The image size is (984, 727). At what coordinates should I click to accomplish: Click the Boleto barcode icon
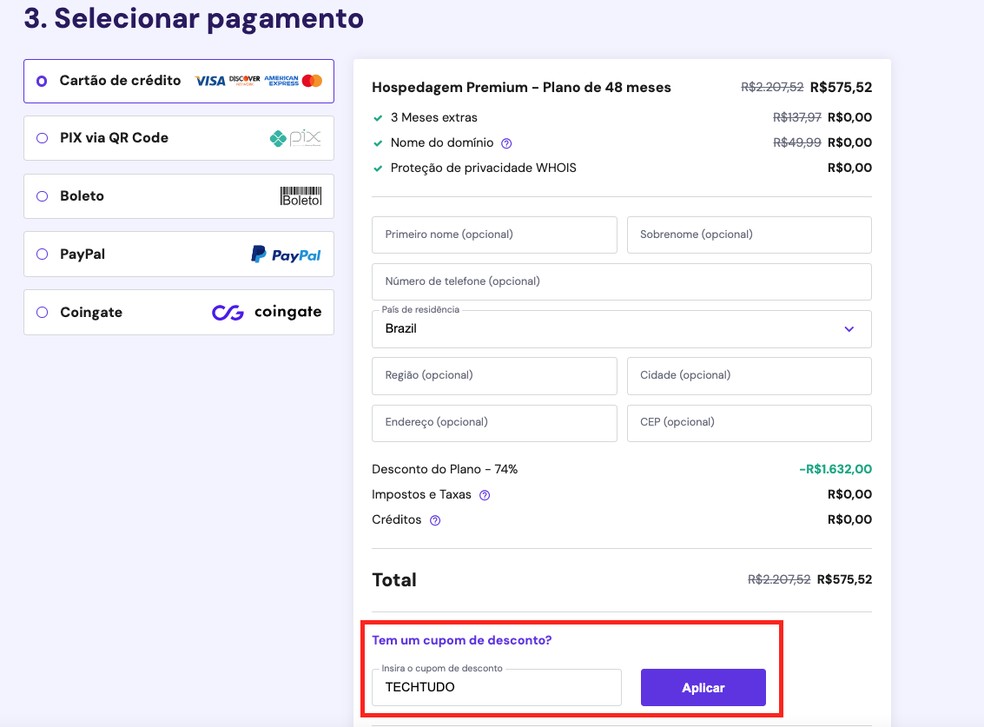point(300,196)
